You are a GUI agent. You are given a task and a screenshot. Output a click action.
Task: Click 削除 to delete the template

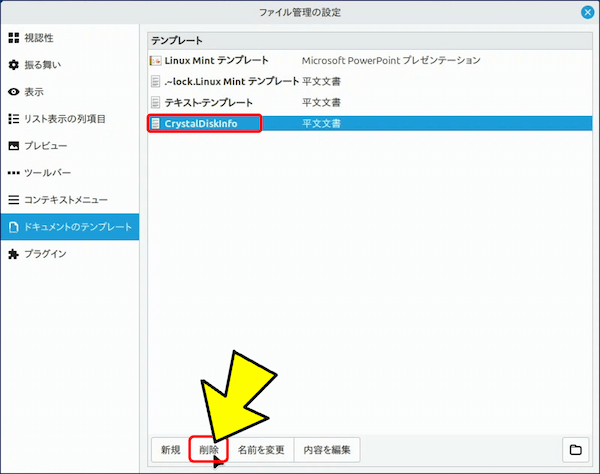[209, 450]
